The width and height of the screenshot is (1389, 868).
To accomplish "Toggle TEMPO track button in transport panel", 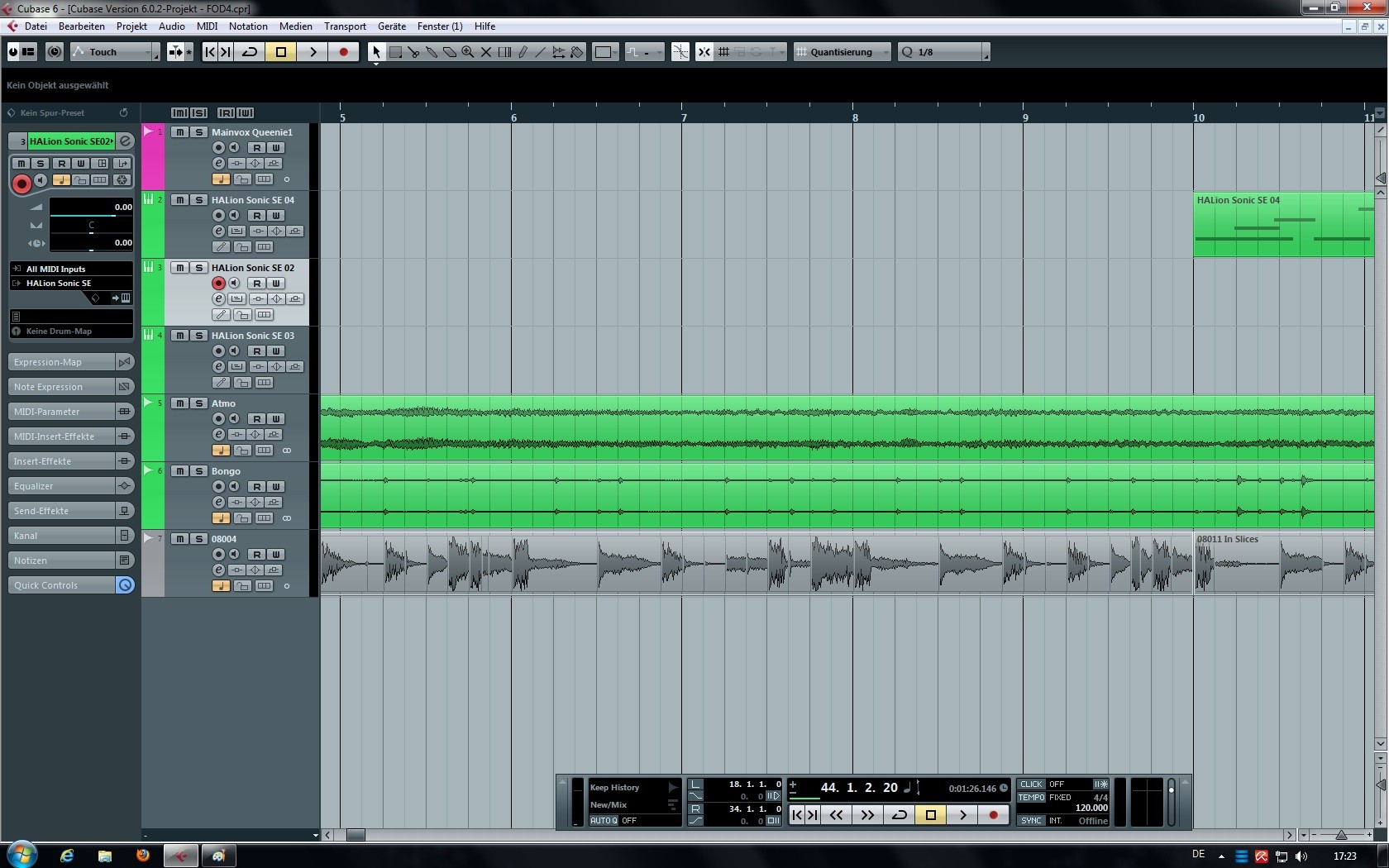I will tap(1031, 798).
